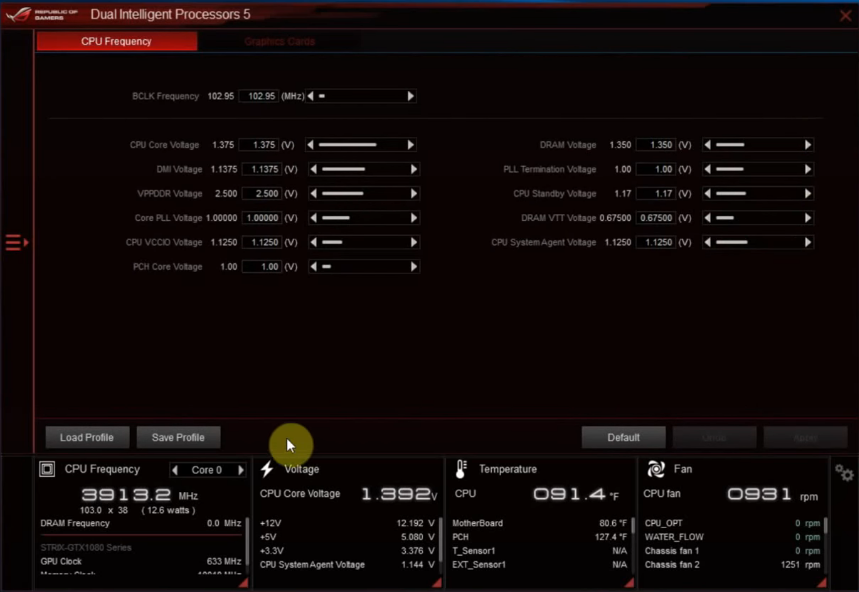Switch to next core after Core 0
859x592 pixels.
point(240,470)
